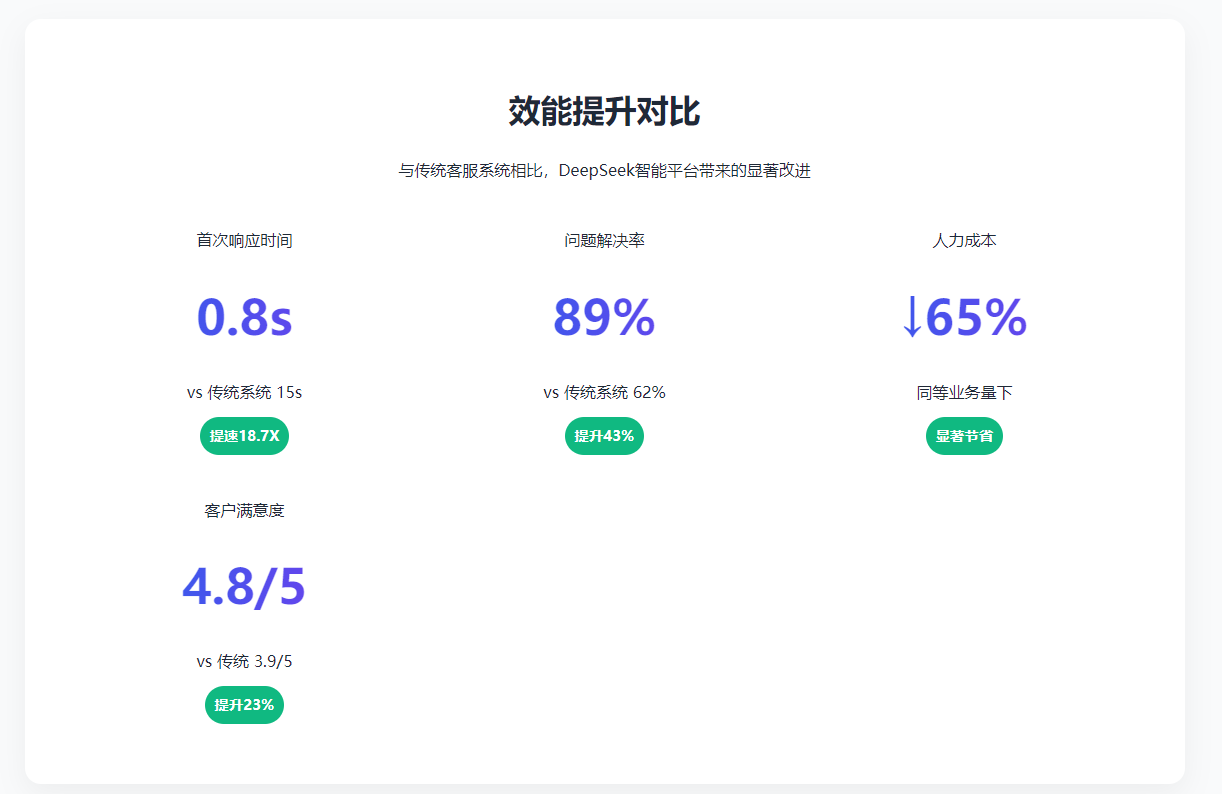Click the 同等业务量下 caption

(964, 393)
